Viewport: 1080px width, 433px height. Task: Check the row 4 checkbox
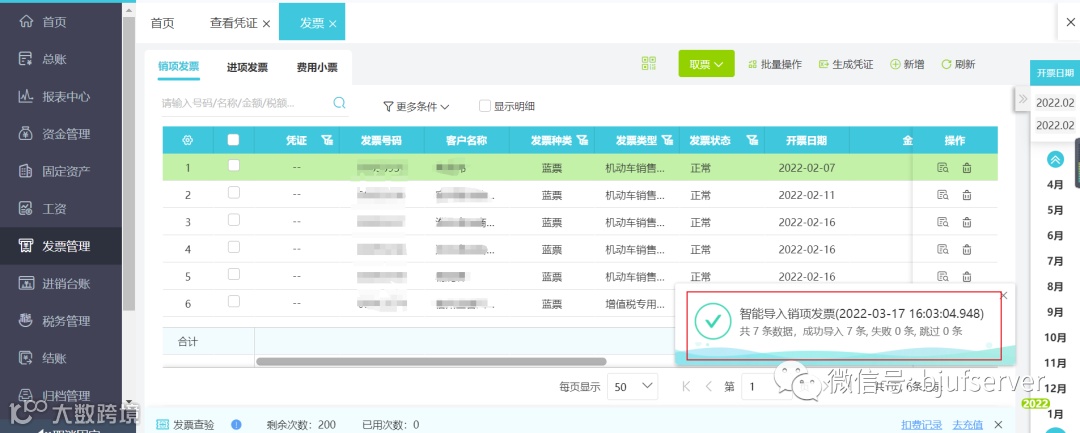tap(233, 246)
